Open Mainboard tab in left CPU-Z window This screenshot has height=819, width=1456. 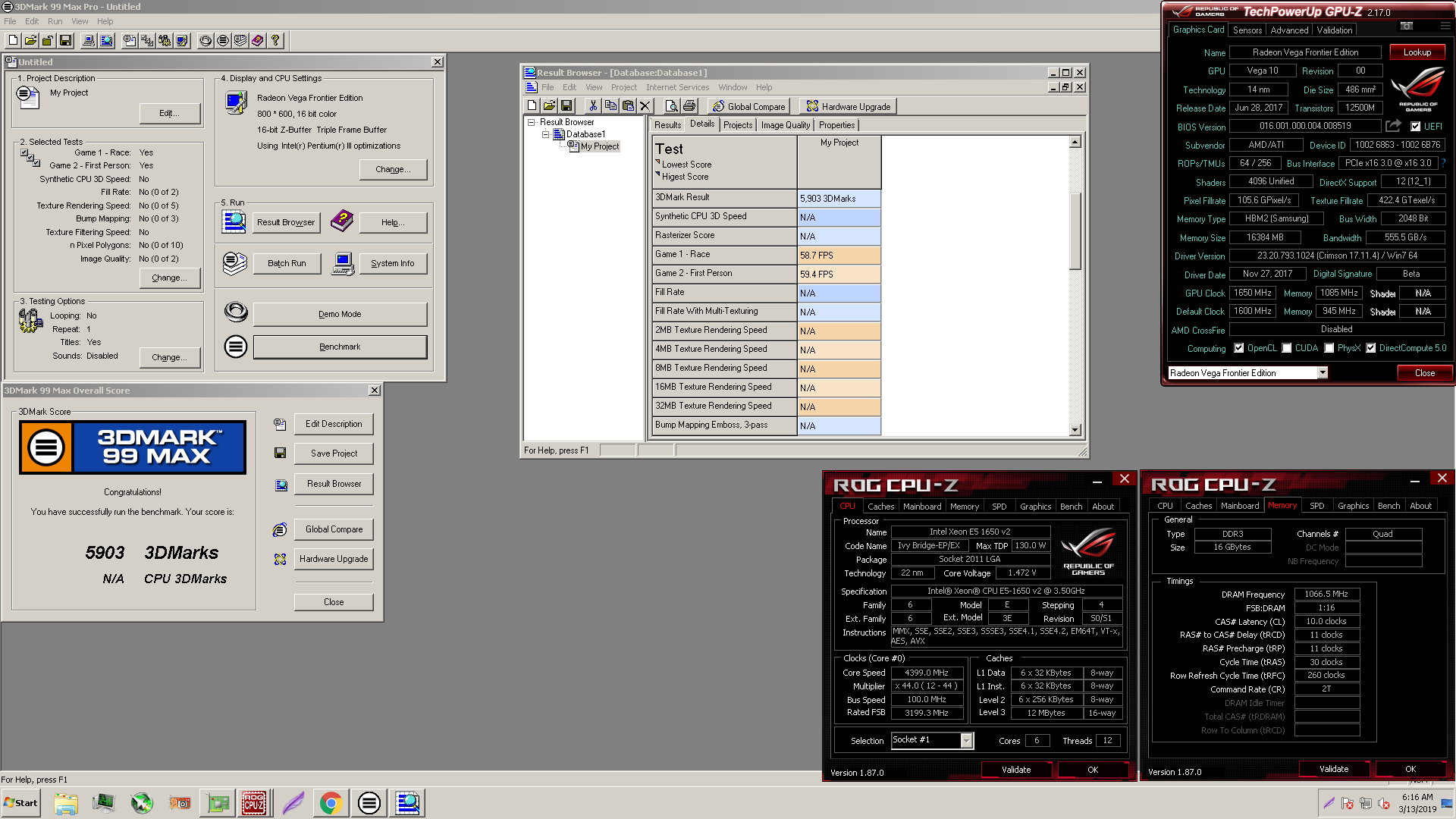click(922, 507)
